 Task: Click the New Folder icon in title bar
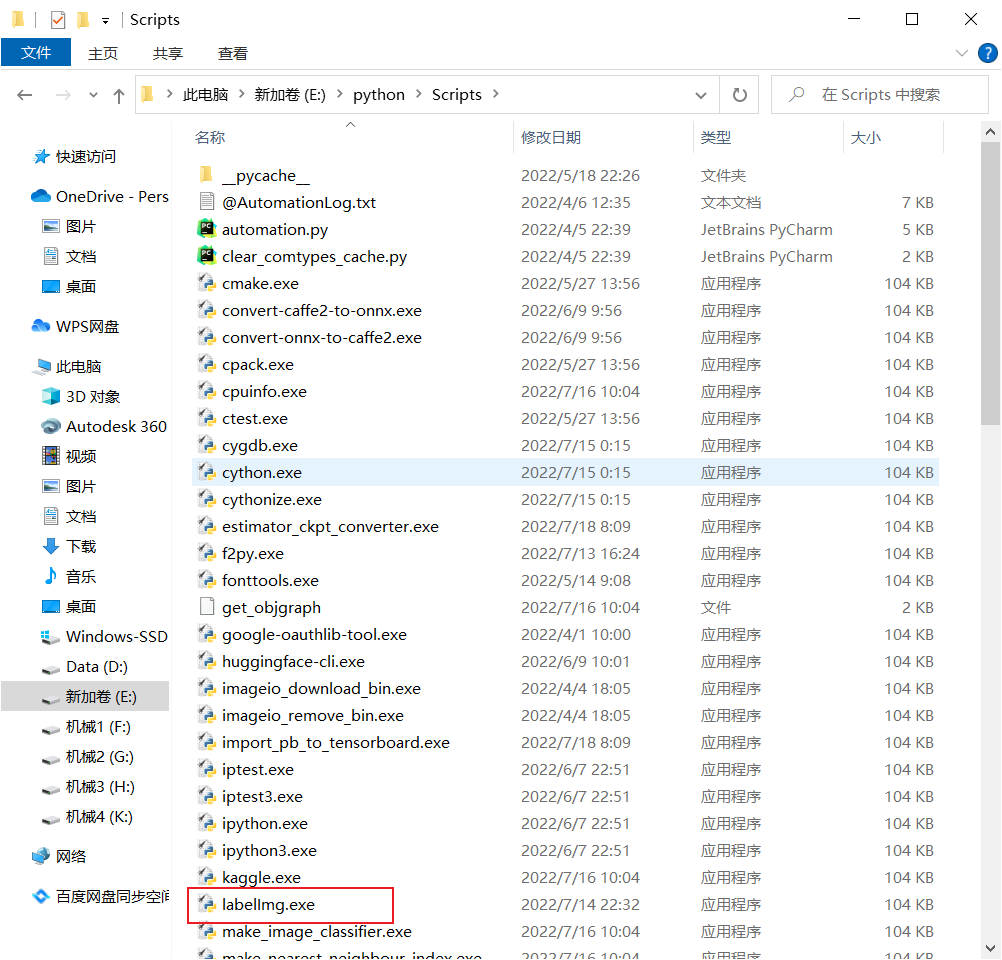[x=82, y=20]
